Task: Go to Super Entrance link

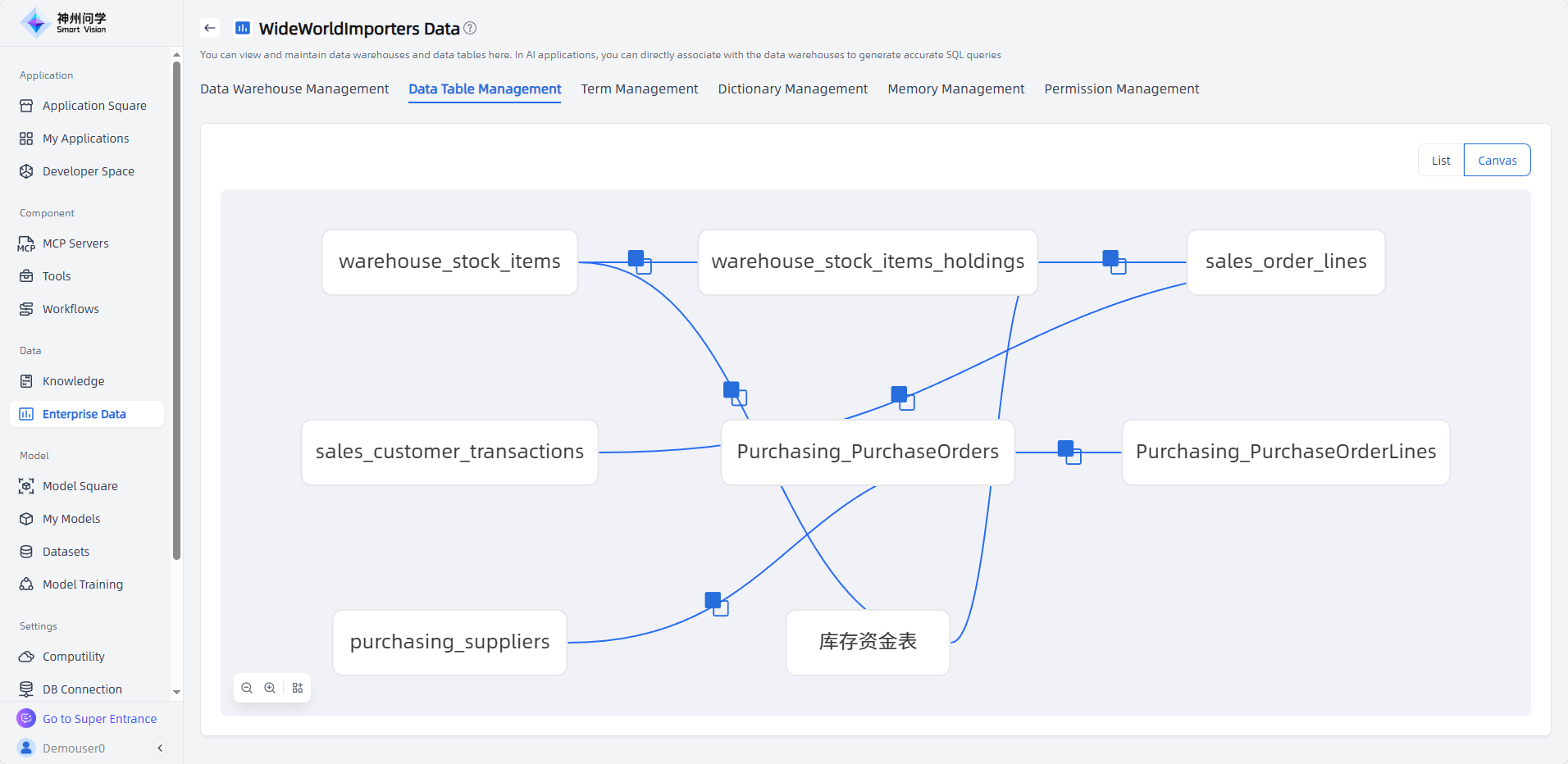Action: point(99,719)
